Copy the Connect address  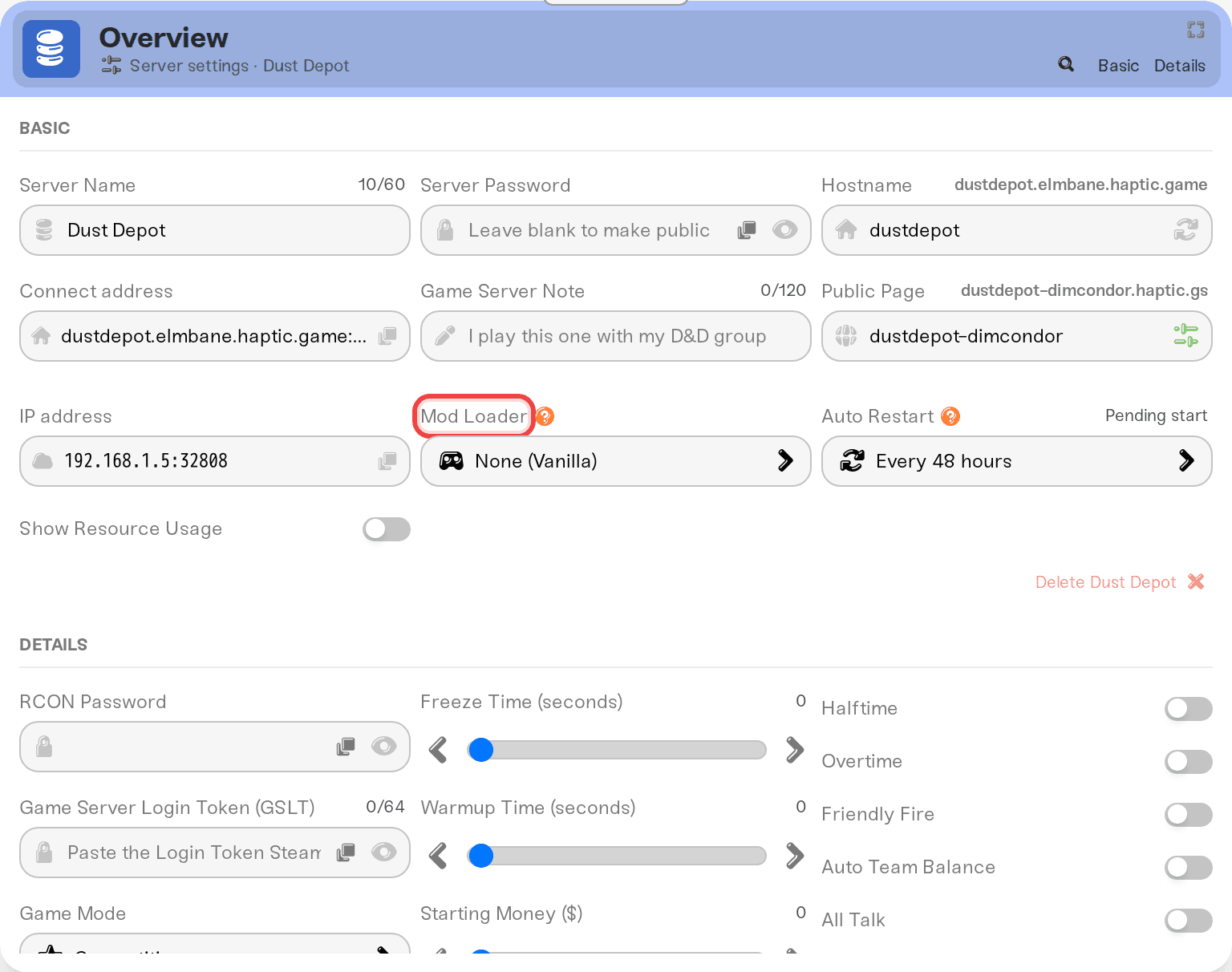[387, 336]
